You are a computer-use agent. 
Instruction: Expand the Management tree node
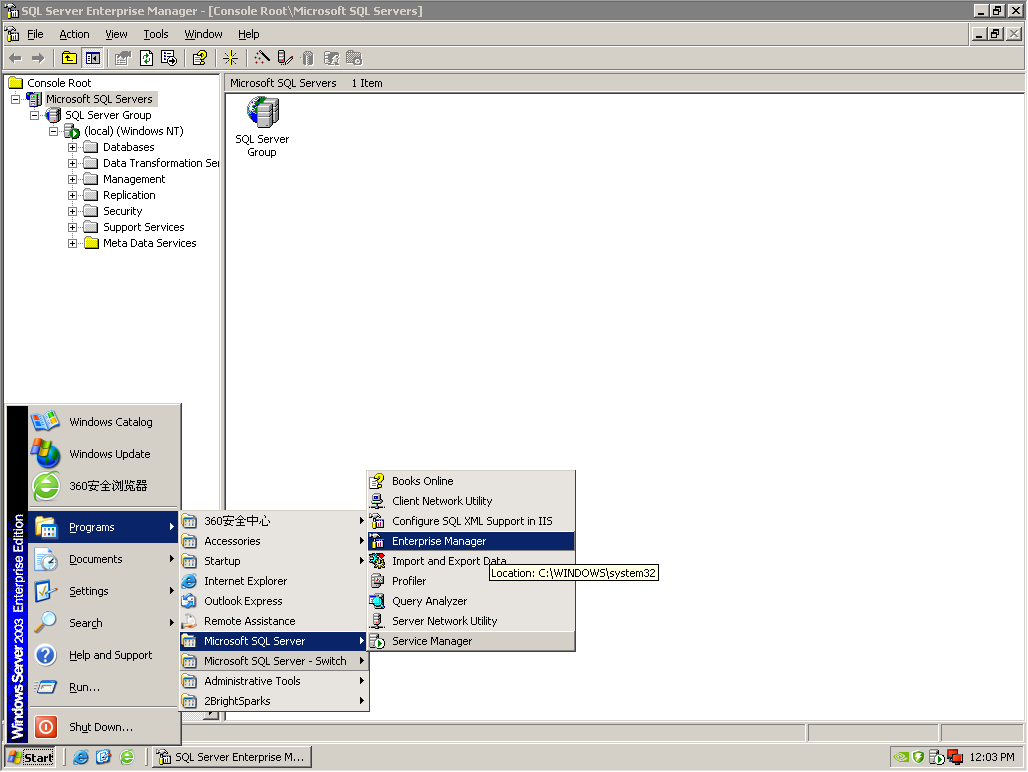point(71,178)
